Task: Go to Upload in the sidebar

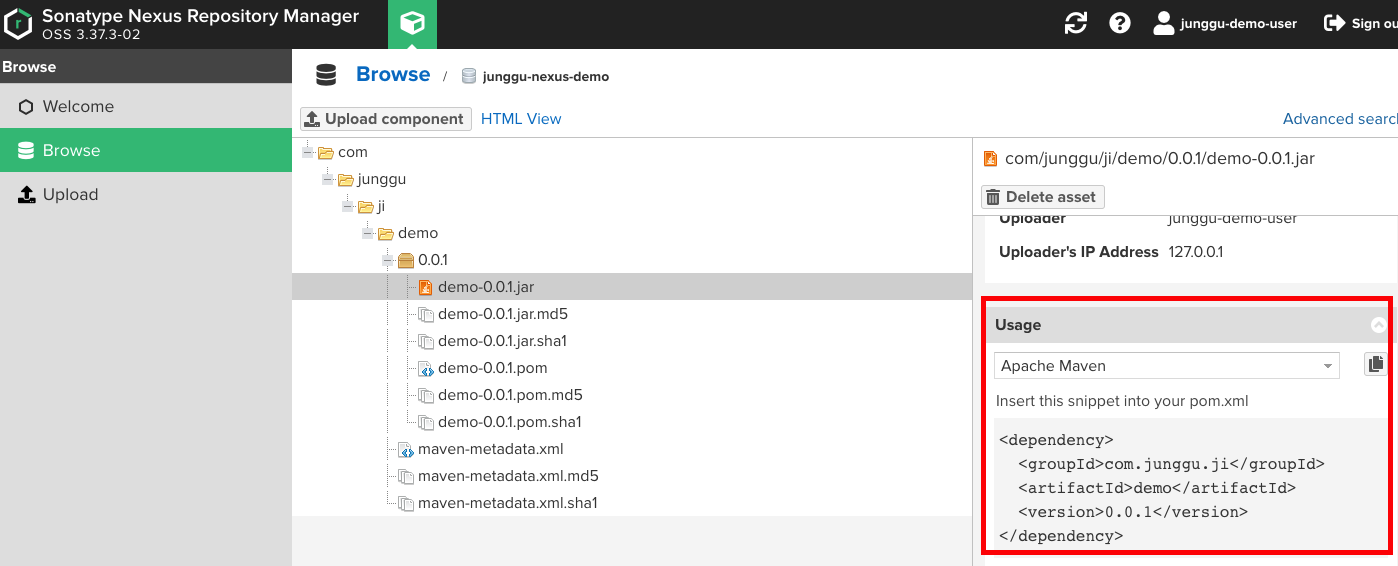Action: coord(70,195)
